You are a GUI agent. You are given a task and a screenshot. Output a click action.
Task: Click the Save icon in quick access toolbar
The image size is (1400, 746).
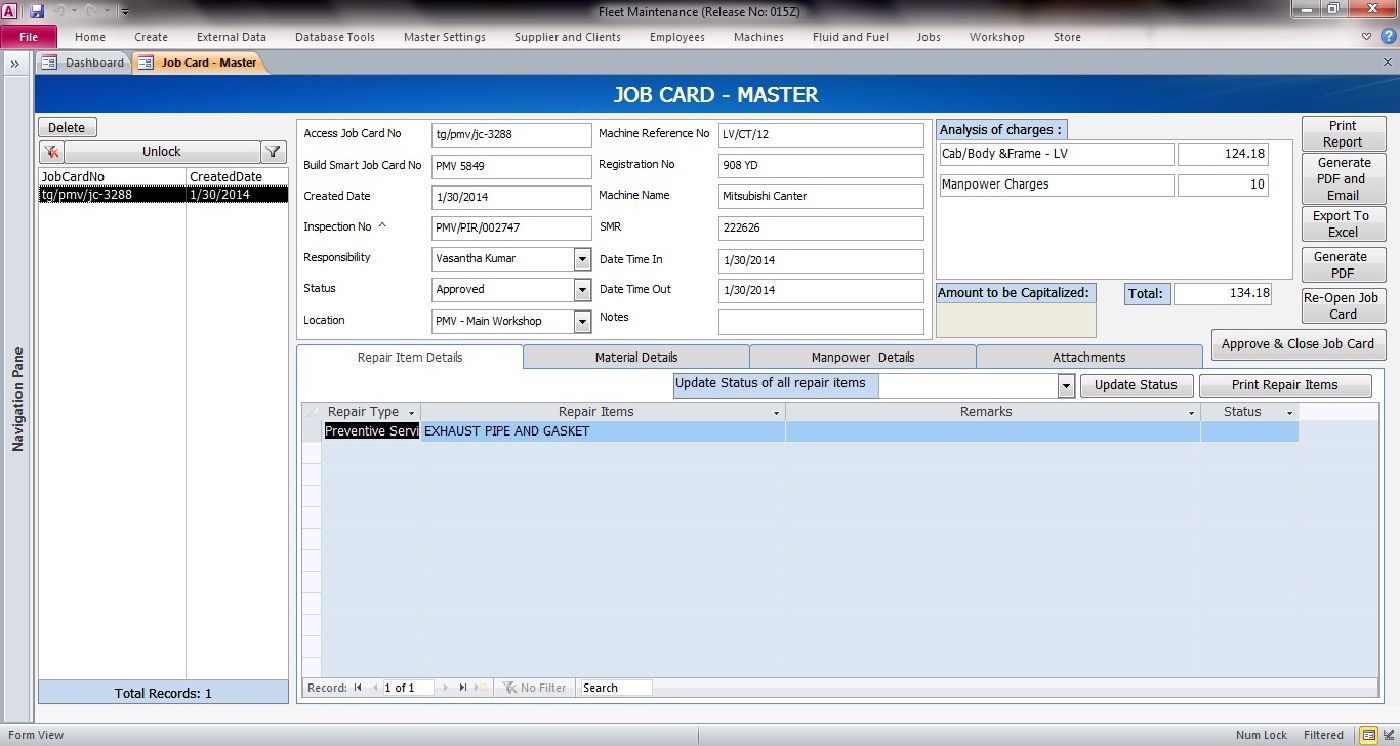pos(37,11)
